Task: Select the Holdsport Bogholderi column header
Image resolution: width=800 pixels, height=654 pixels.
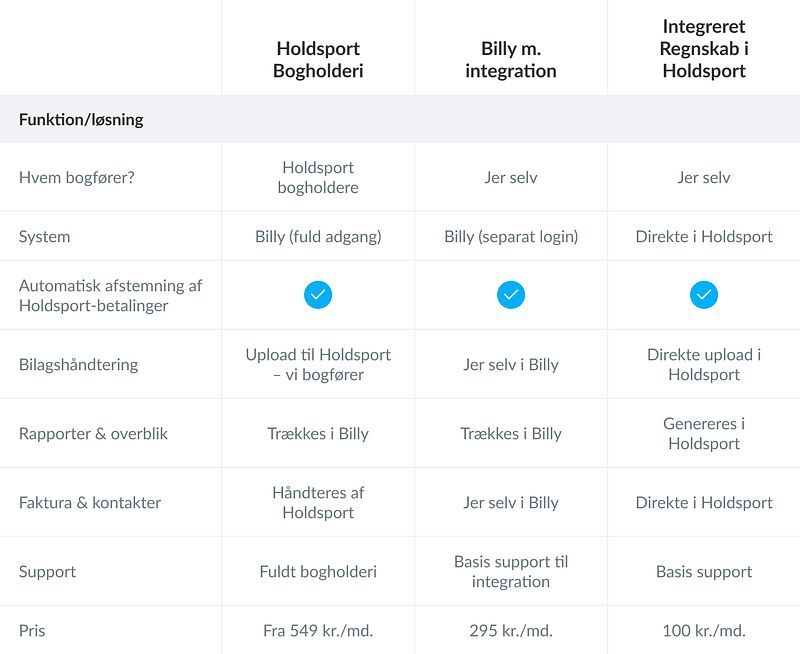Action: click(x=318, y=60)
